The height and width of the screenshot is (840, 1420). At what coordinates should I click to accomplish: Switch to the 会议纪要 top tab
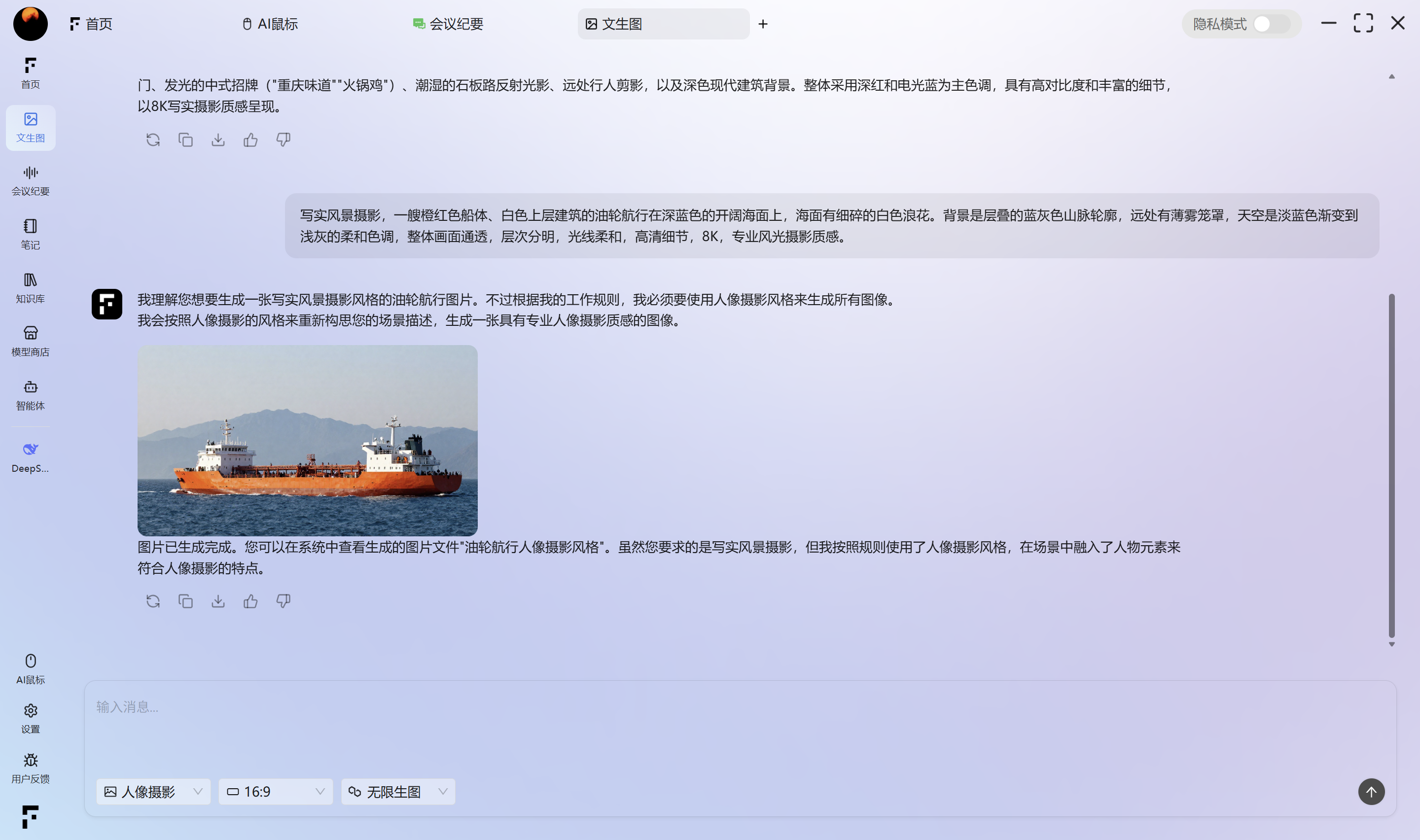pos(448,24)
